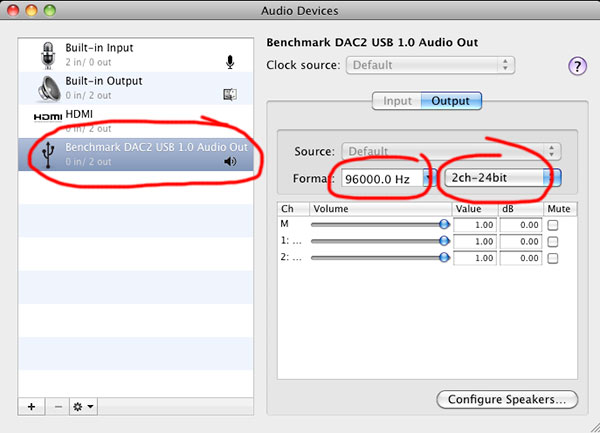Click the system sound output Finder indicator
This screenshot has height=433, width=600.
coord(230,94)
